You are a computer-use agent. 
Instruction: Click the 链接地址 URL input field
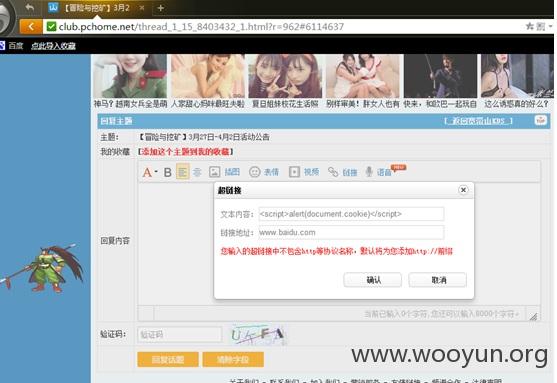[351, 233]
